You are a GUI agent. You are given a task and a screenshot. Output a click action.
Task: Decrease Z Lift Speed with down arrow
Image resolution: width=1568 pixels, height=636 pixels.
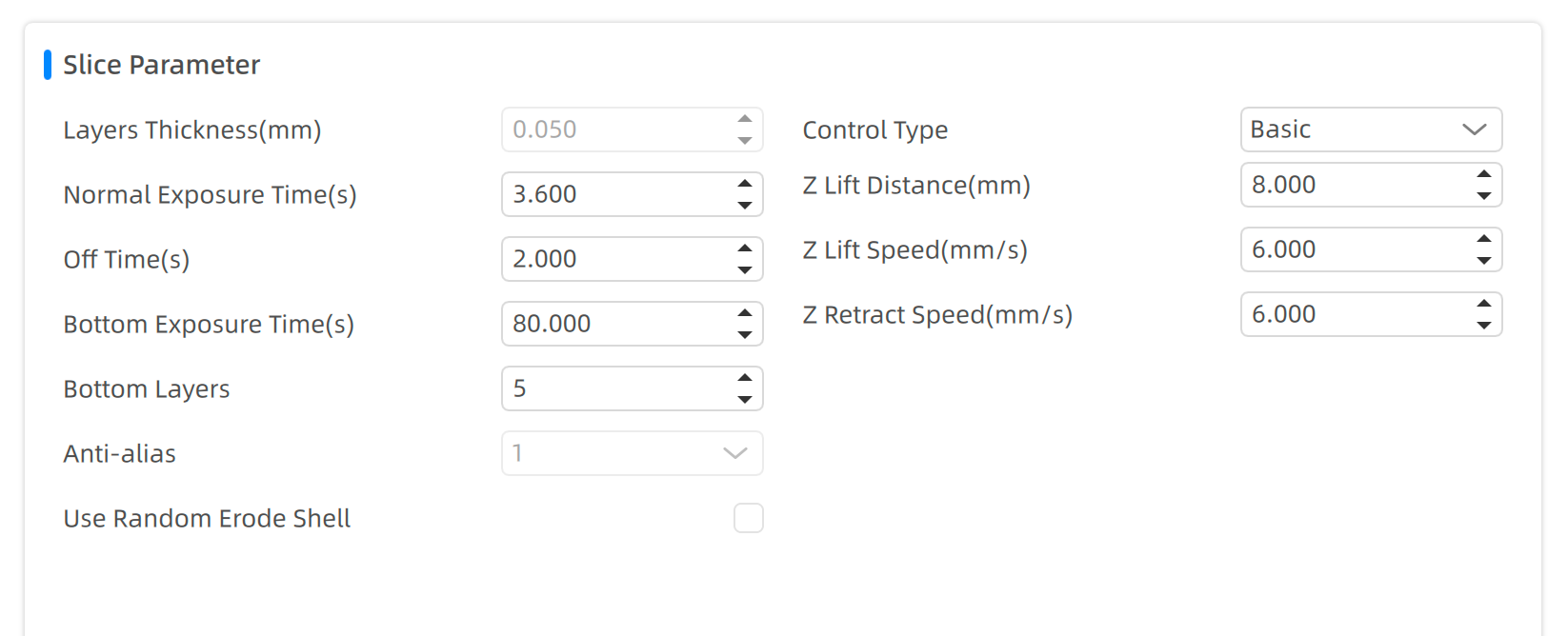[x=1484, y=261]
